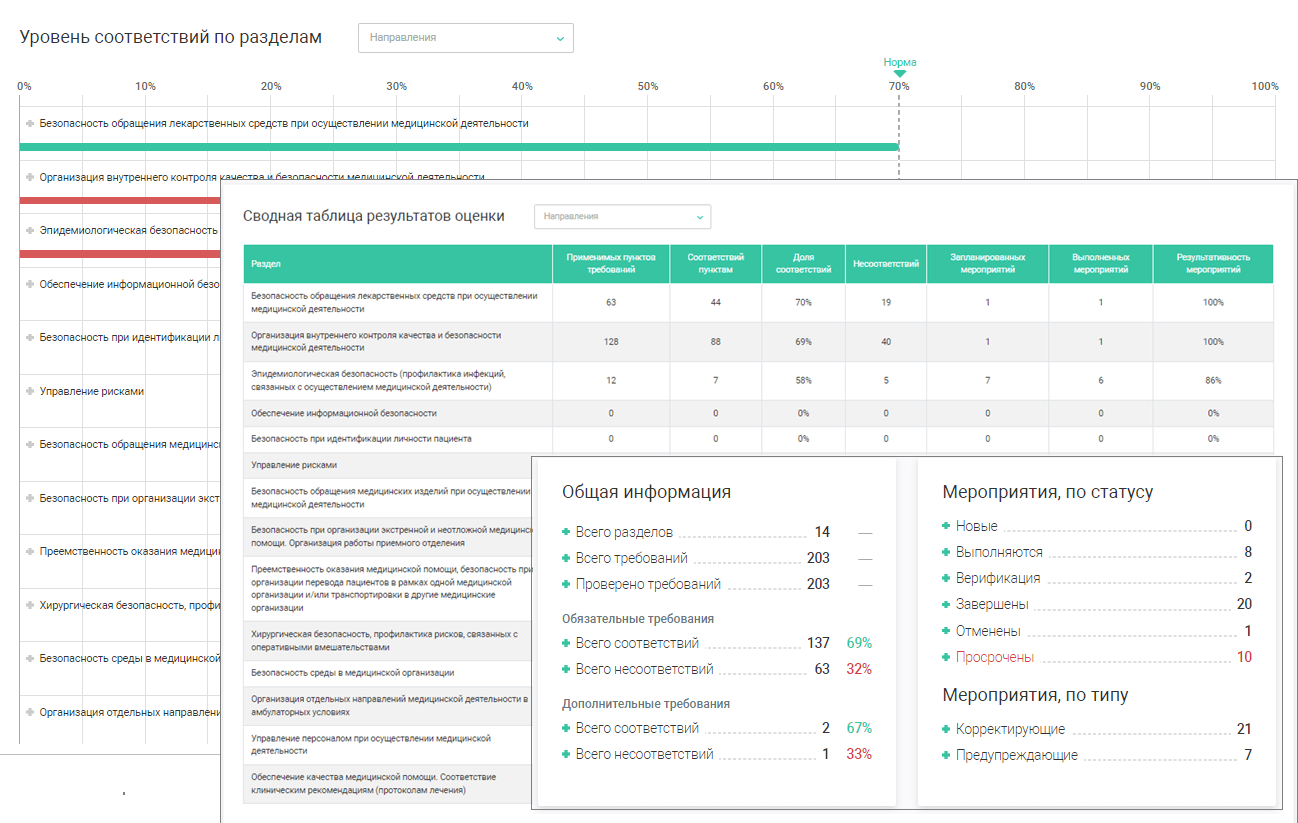
Task: Expand the Безопасность при идентификации chart row
Action: point(30,337)
